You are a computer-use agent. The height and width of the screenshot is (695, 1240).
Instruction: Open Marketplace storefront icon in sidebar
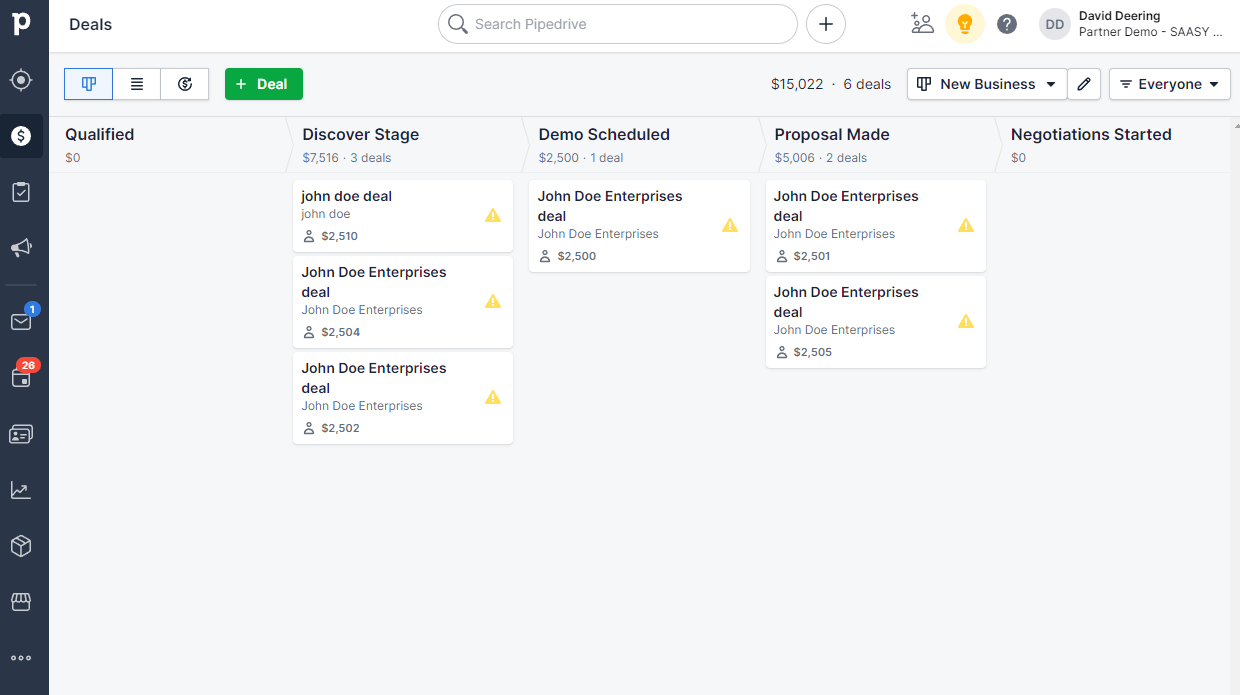pos(21,602)
